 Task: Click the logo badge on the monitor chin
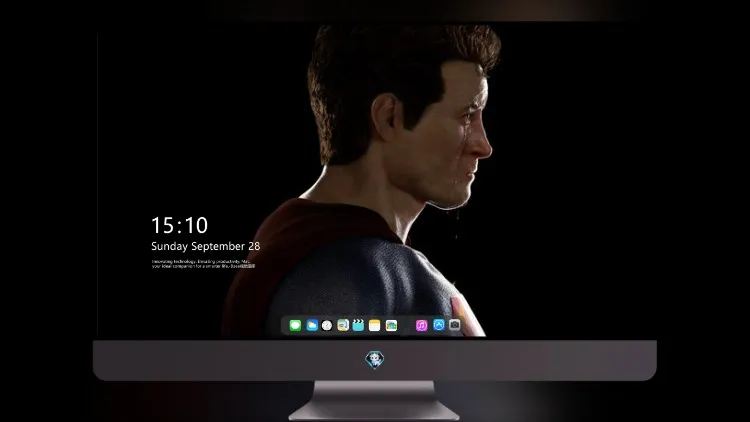[x=375, y=360]
